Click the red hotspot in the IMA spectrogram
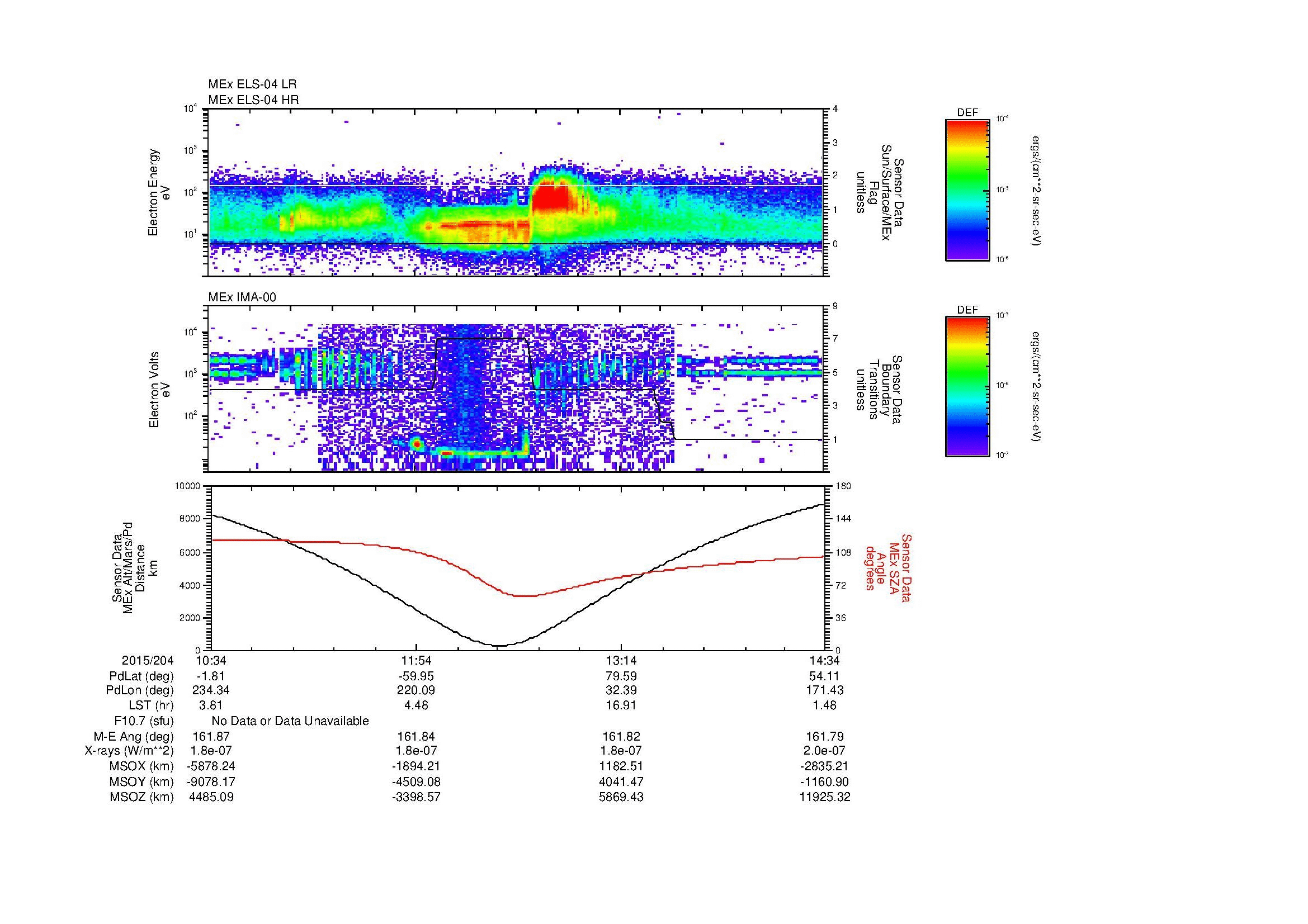 (417, 443)
